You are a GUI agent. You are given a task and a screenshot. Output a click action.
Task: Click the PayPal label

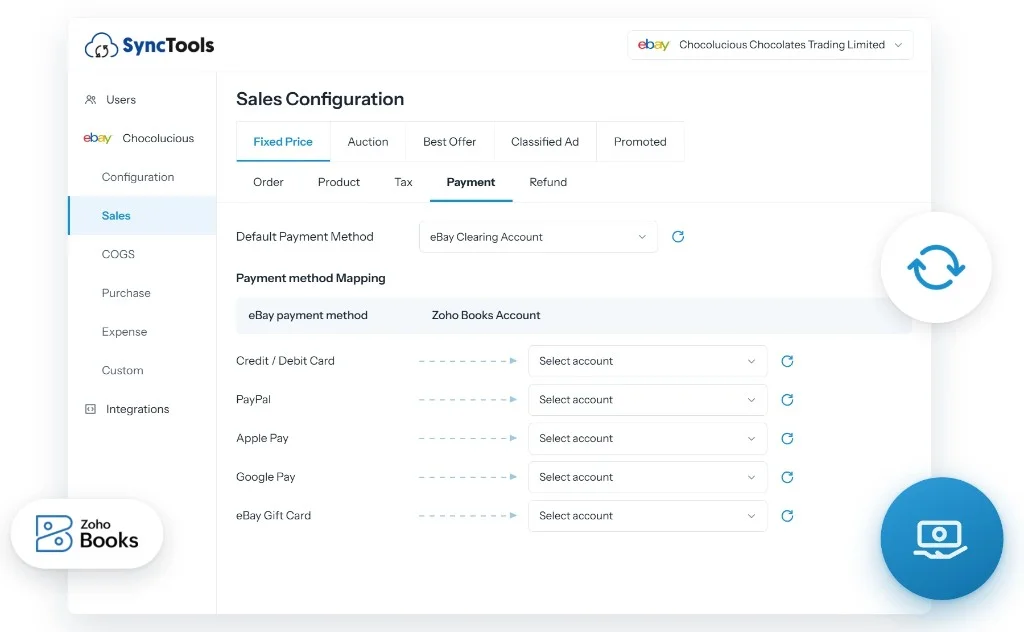[x=253, y=400]
